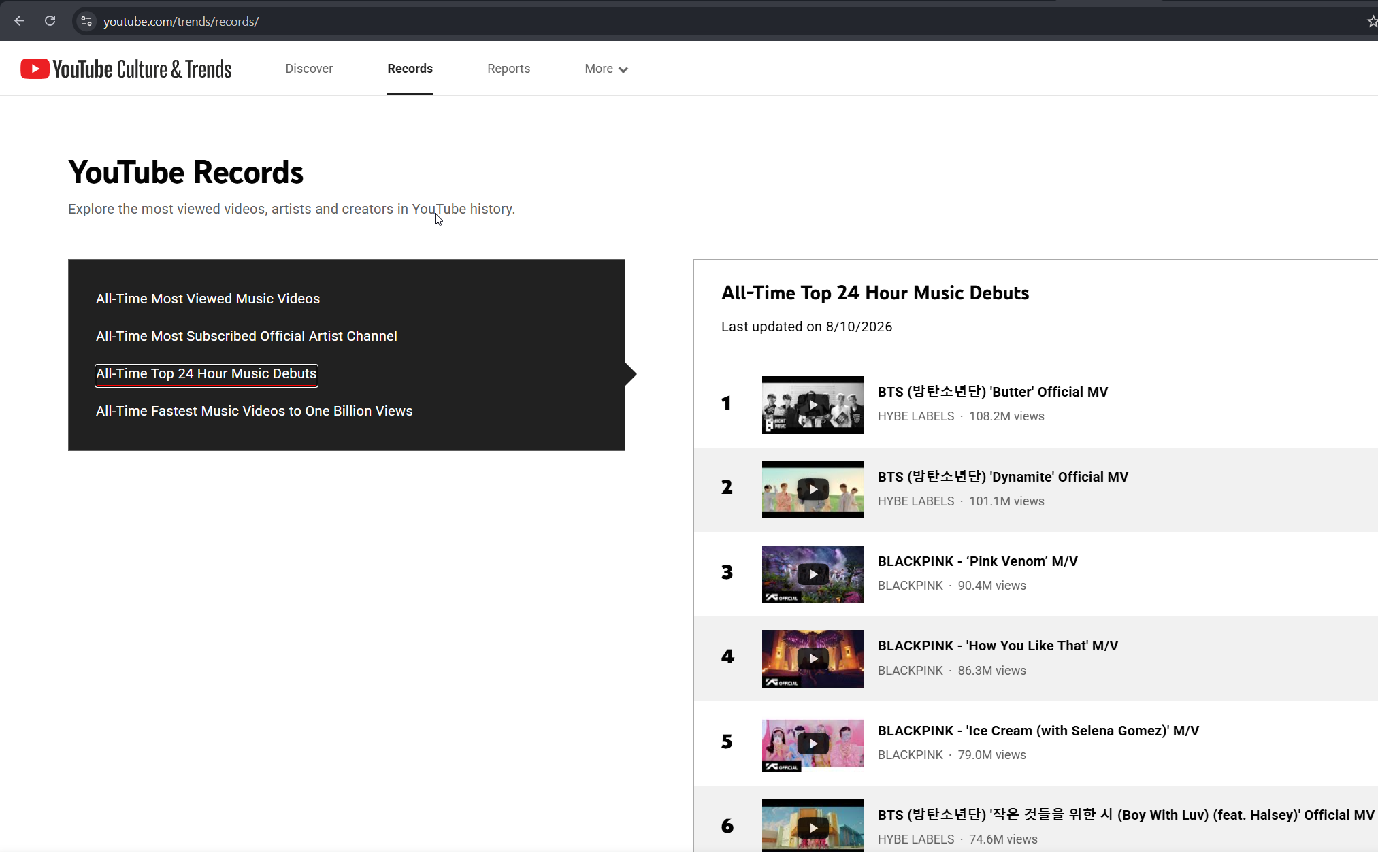Play the 'Pink Venom' video thumbnail
Screen dimensions: 1378x868
[x=813, y=574]
